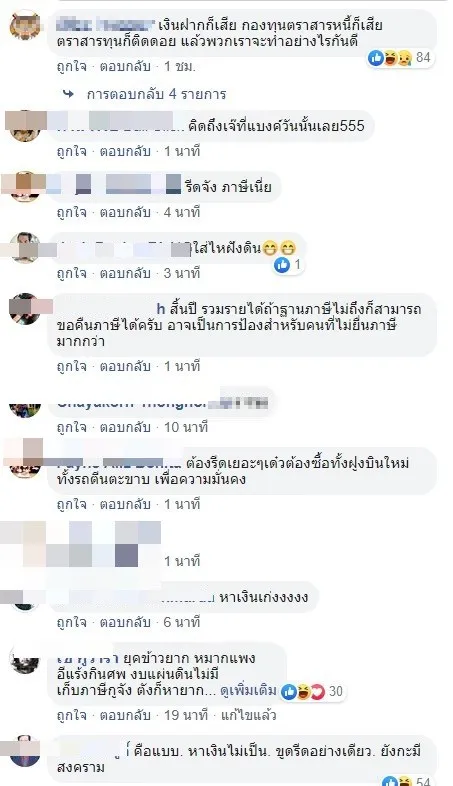
Task: Like the comment รีดจัง ภาษีเนี่ย
Action: [x=71, y=212]
